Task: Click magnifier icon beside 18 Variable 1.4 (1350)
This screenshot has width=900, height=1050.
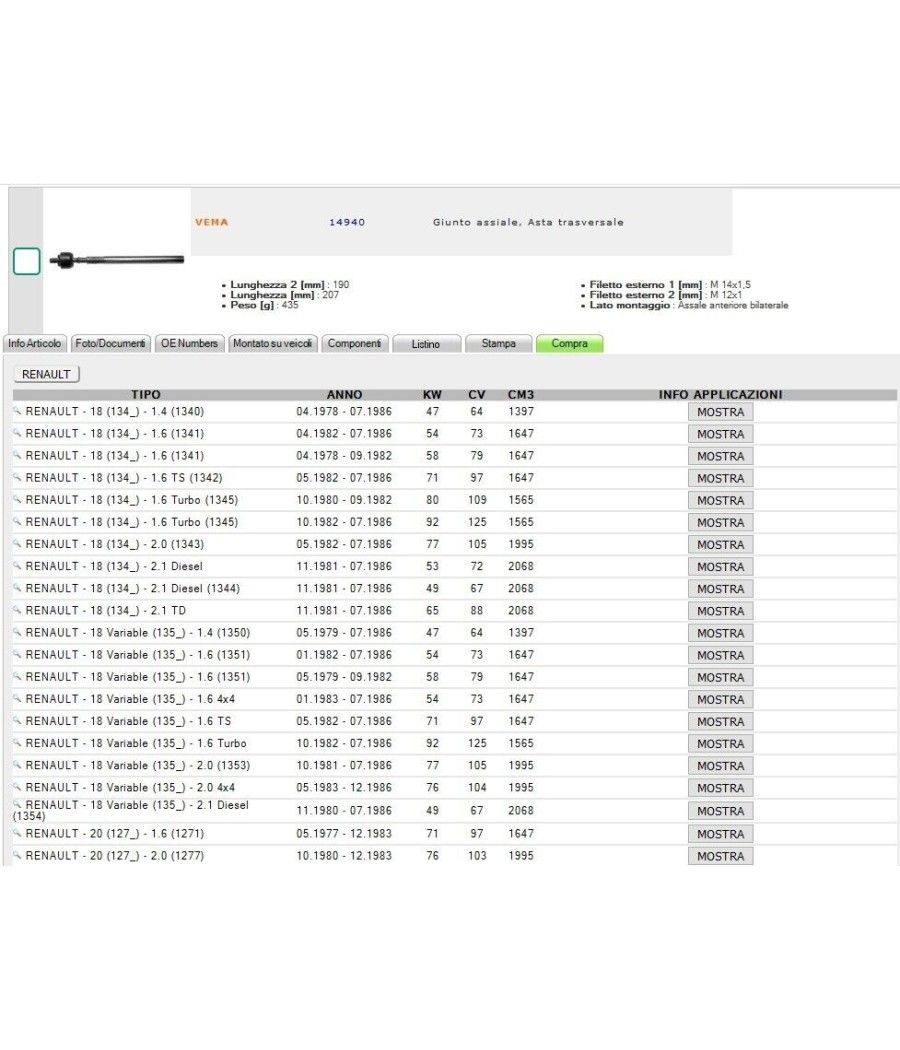Action: (17, 631)
